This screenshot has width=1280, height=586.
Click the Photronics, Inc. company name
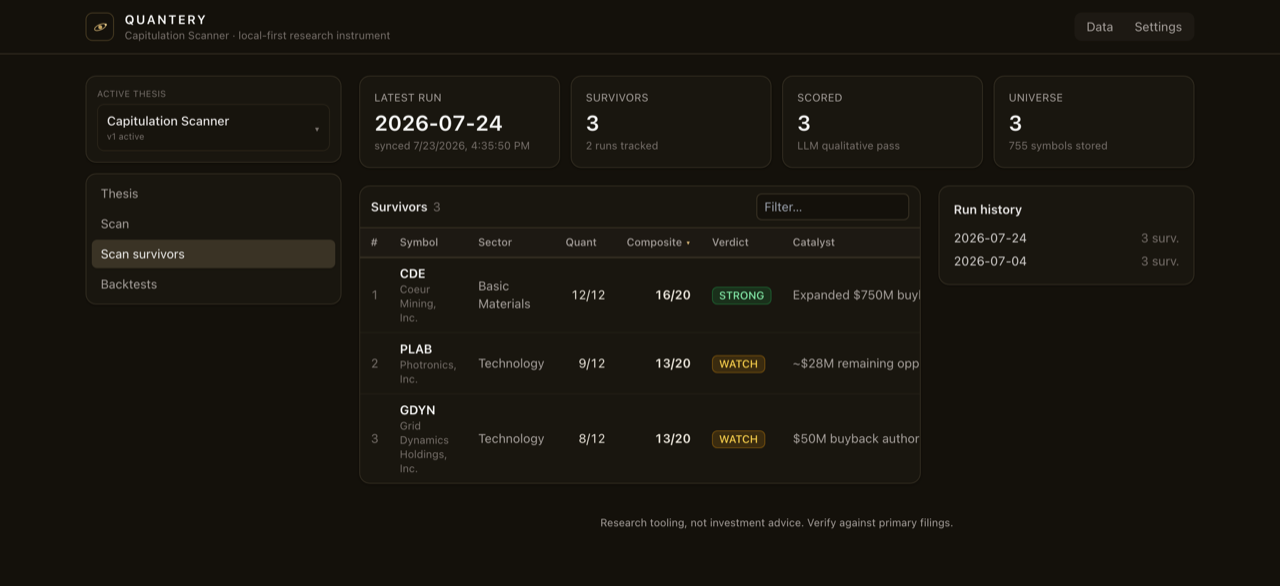(428, 372)
